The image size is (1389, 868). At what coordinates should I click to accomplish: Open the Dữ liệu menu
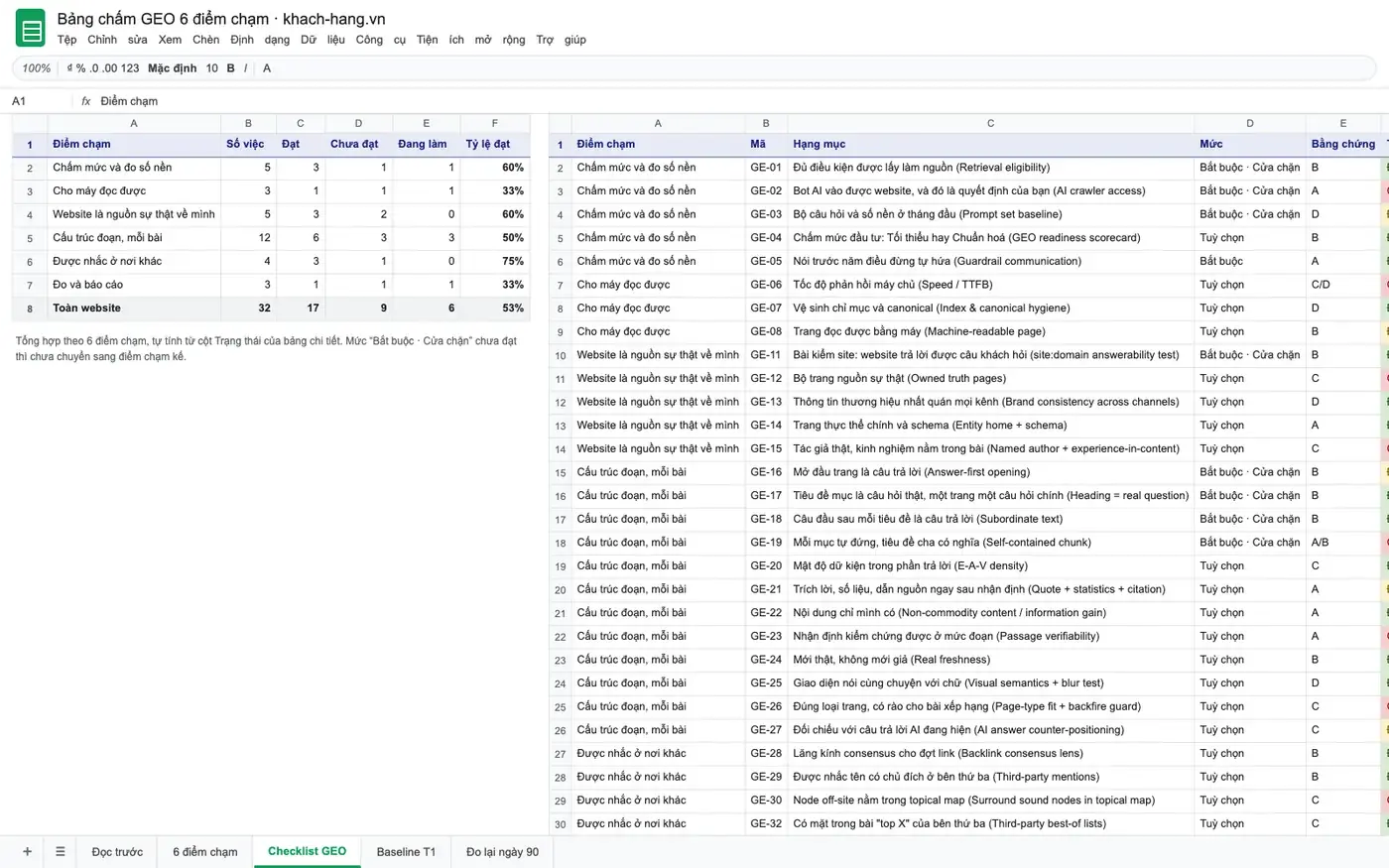tap(322, 40)
